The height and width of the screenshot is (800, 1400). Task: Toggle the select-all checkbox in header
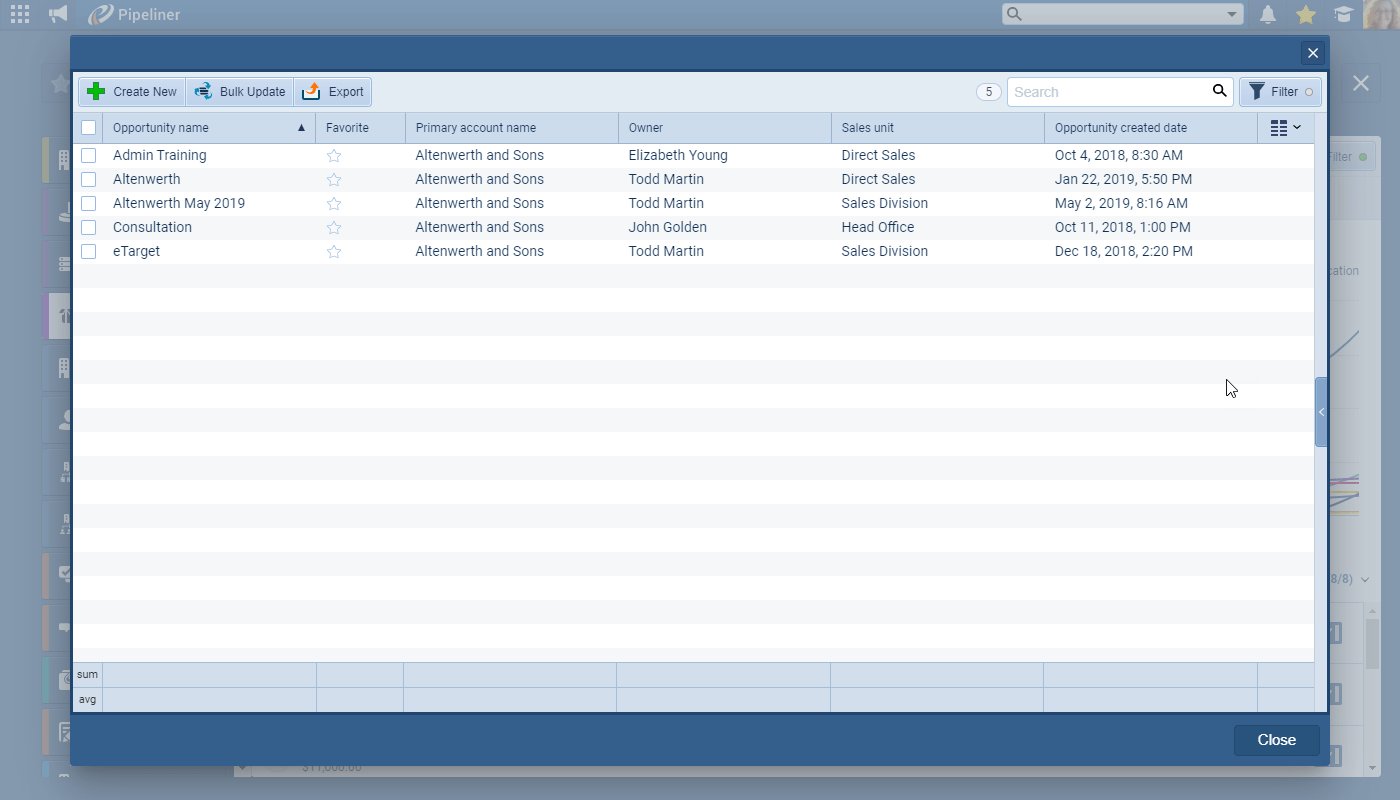point(88,128)
